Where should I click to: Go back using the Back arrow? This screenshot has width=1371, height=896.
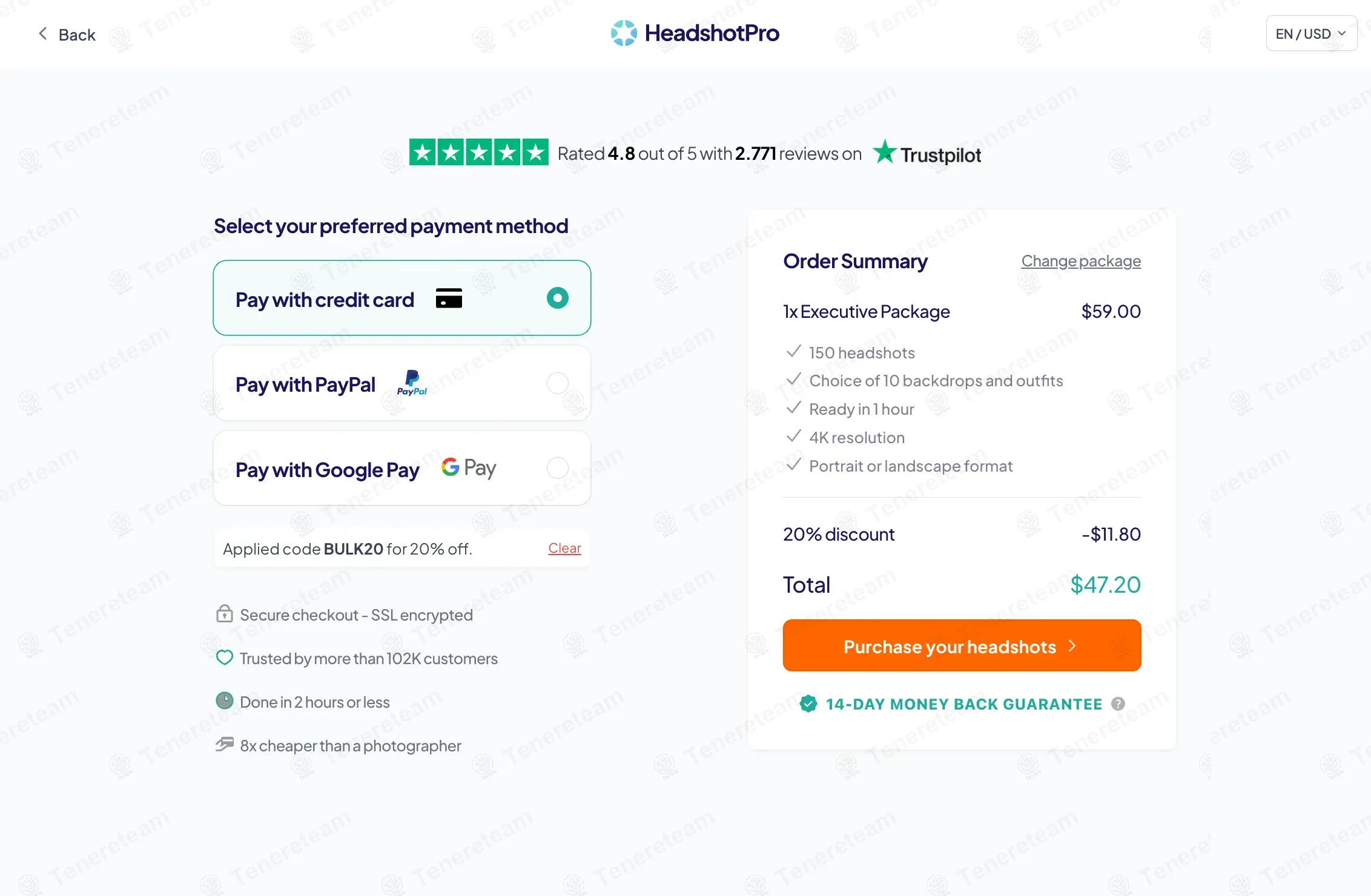67,35
